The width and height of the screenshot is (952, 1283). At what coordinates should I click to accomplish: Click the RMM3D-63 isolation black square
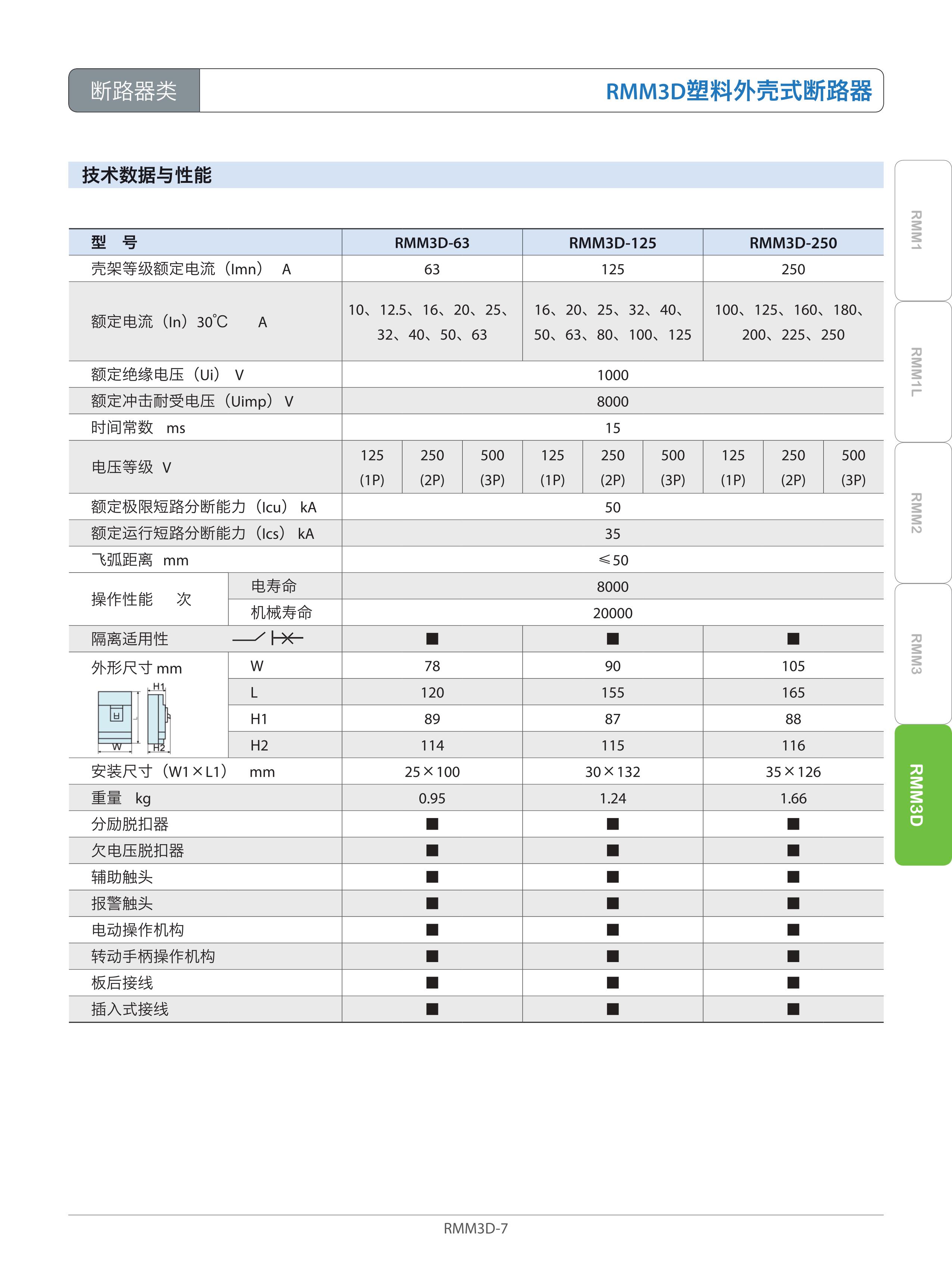click(432, 639)
